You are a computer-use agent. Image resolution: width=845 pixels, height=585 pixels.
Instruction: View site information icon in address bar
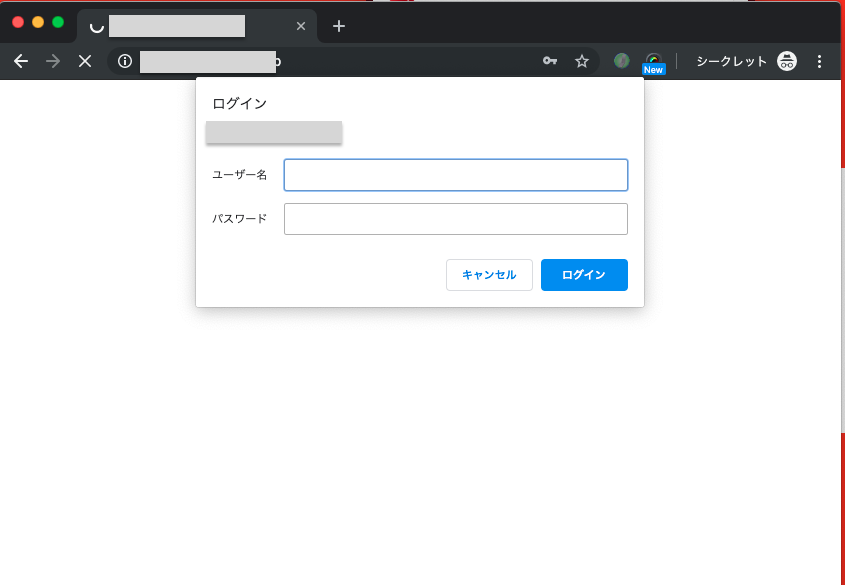tap(125, 62)
